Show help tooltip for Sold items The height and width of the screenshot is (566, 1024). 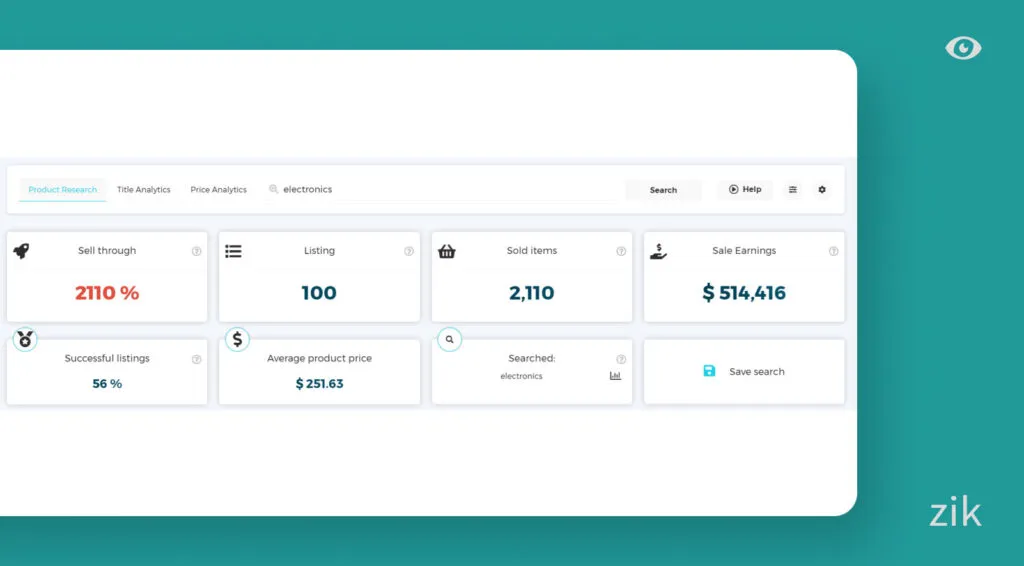click(621, 251)
